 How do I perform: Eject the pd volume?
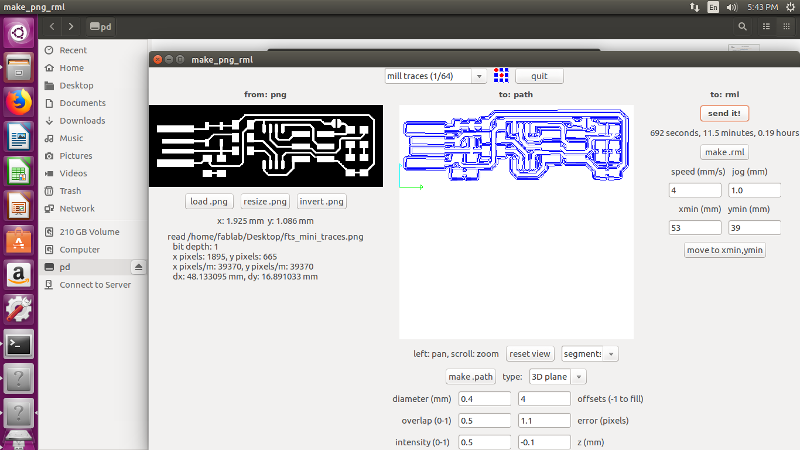point(138,267)
